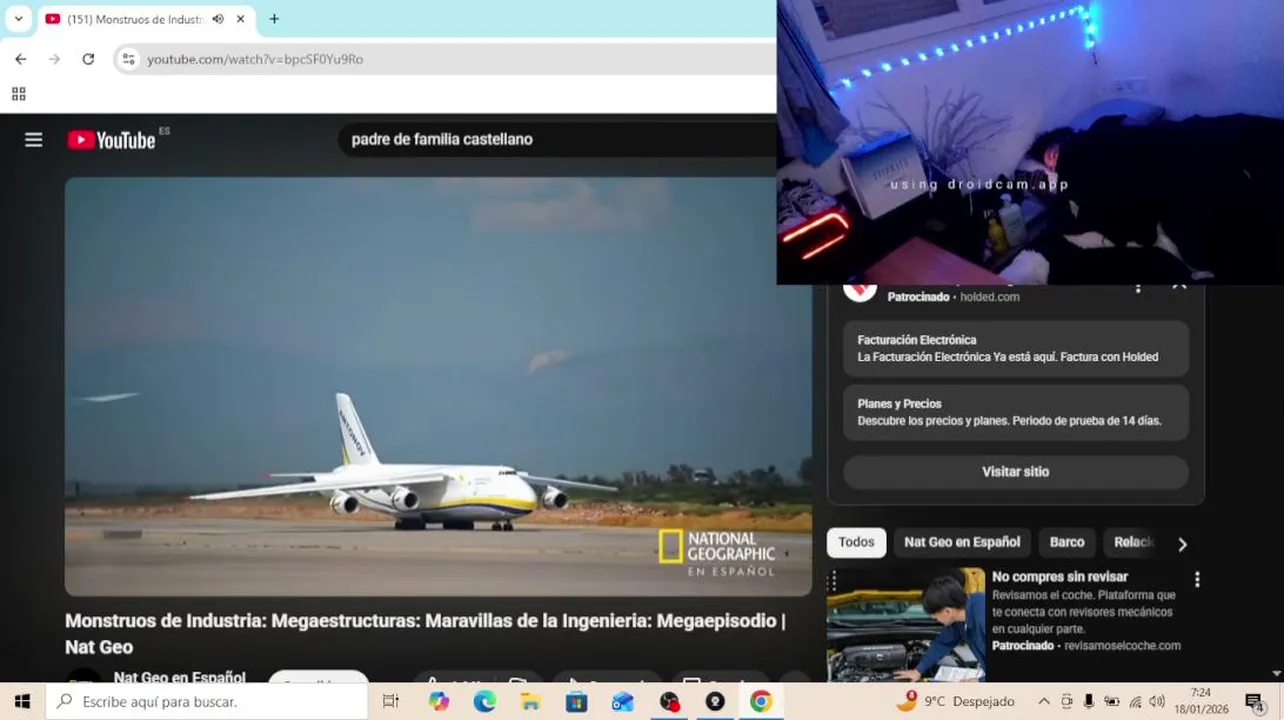Open the holded.com sponsored link
This screenshot has height=720, width=1284.
[990, 297]
